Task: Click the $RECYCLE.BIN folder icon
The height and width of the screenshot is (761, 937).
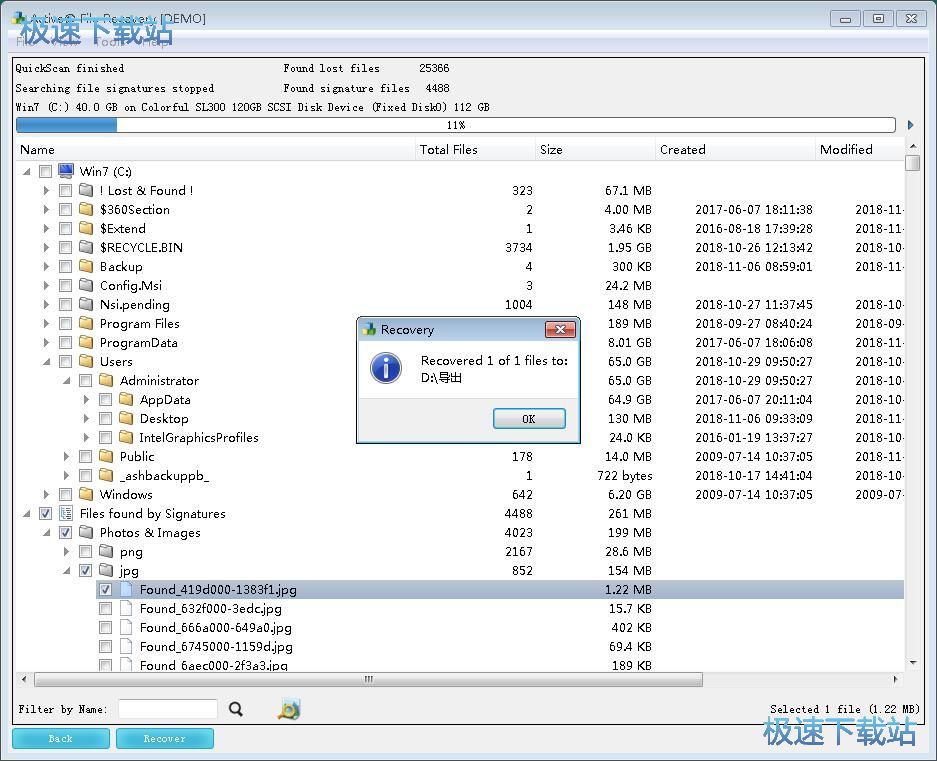Action: click(x=86, y=247)
